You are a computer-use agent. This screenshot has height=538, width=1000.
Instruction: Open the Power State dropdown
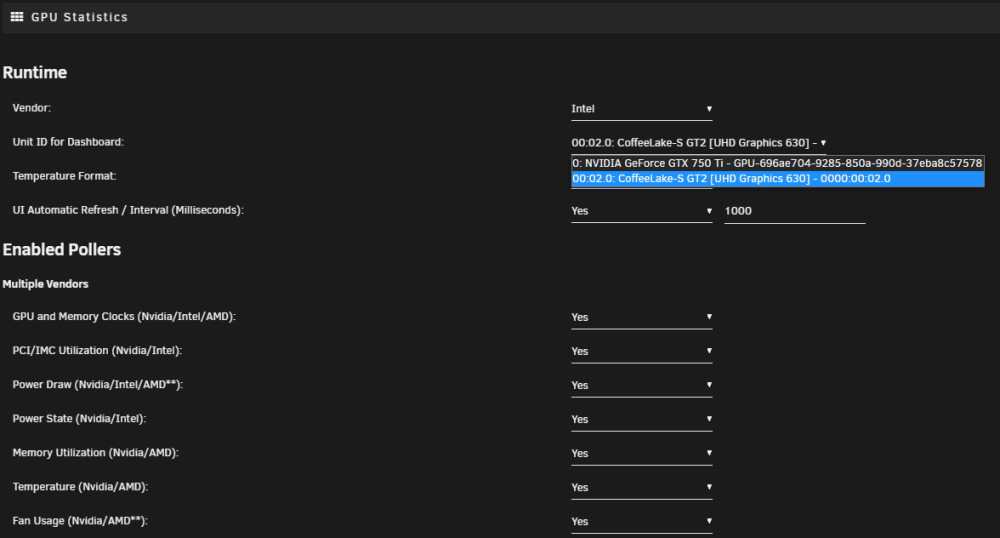(642, 419)
